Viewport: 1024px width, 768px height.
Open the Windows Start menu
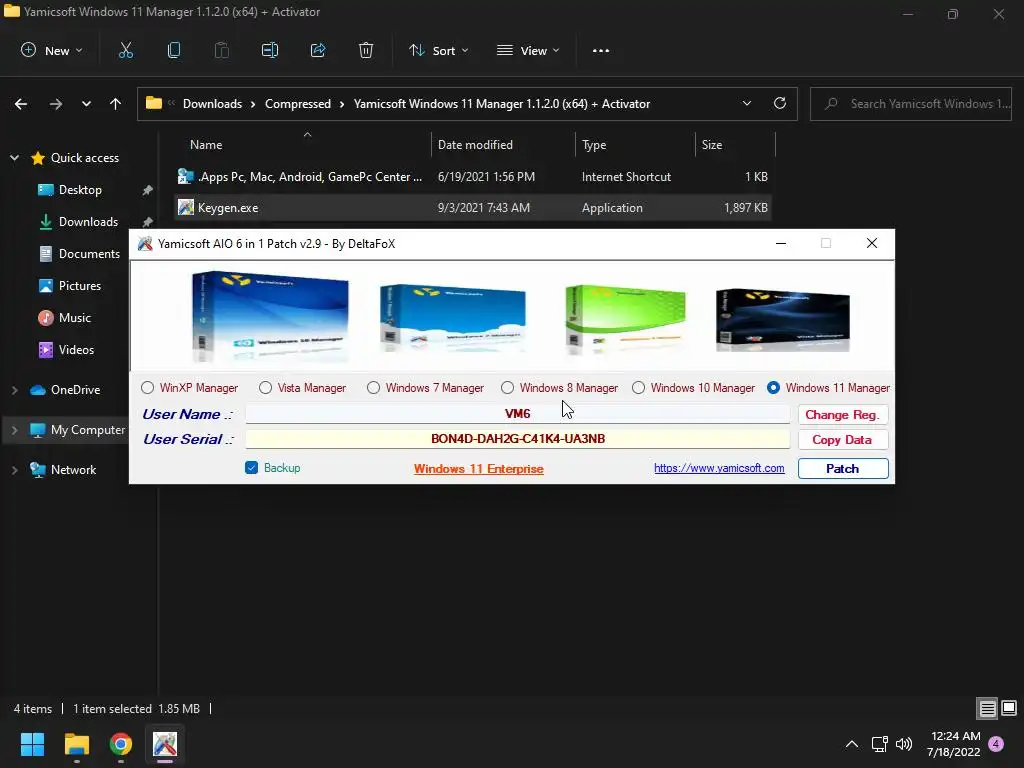click(x=32, y=744)
